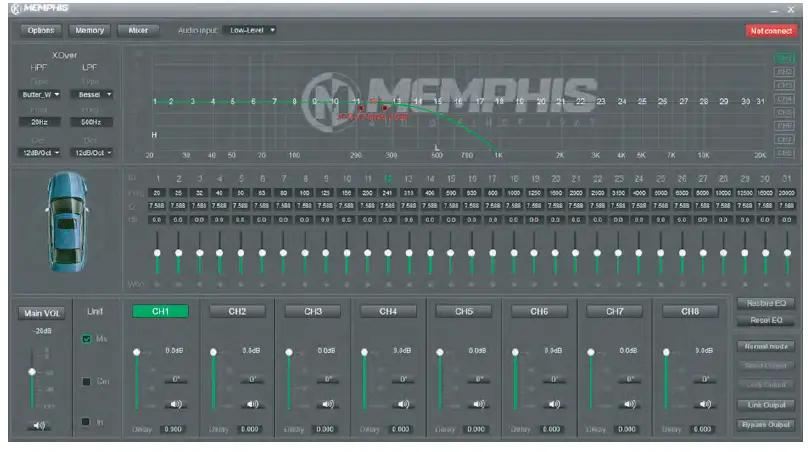
Task: Click the Not connect status button
Action: pyautogui.click(x=771, y=31)
